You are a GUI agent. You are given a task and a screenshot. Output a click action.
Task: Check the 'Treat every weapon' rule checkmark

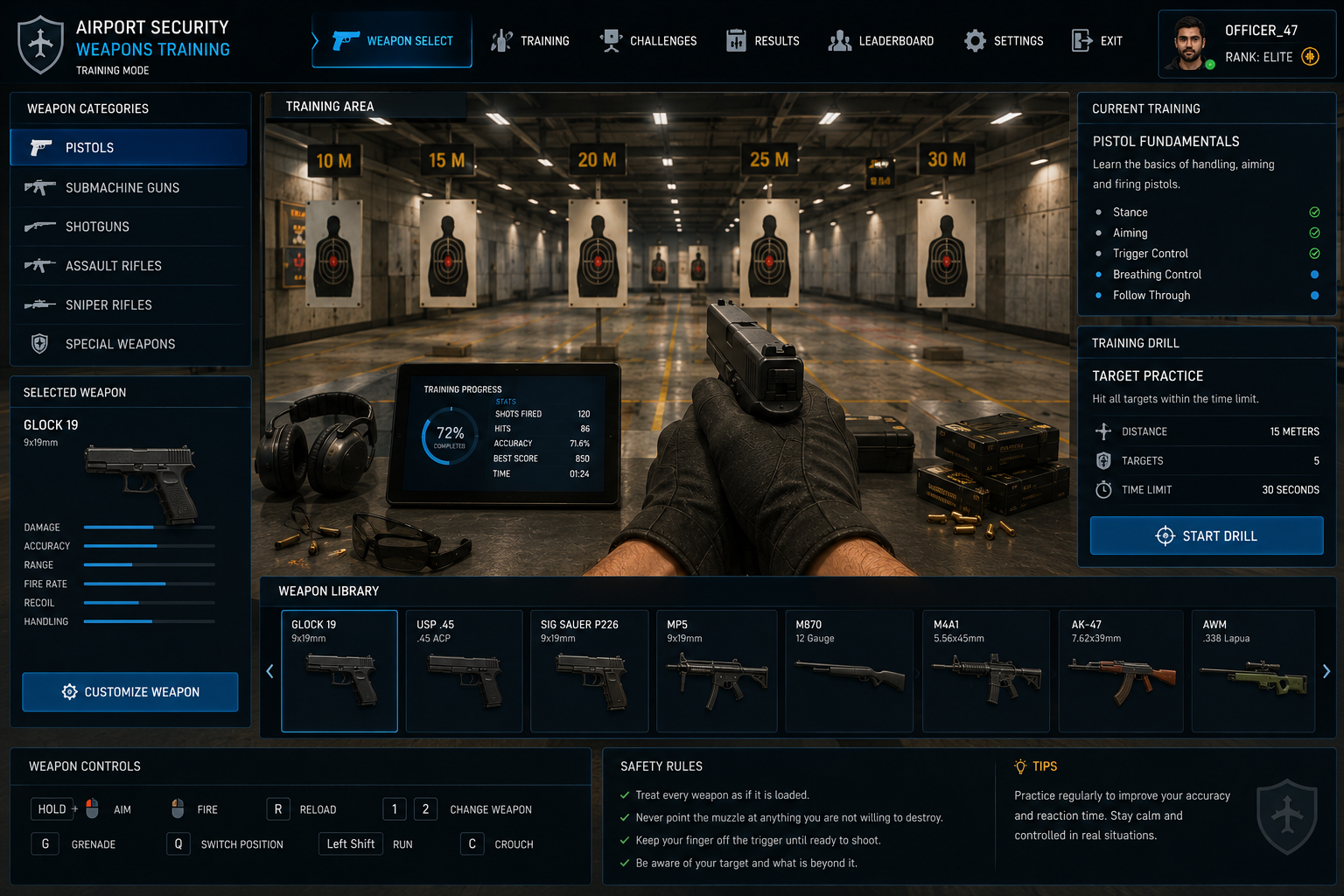pyautogui.click(x=625, y=795)
